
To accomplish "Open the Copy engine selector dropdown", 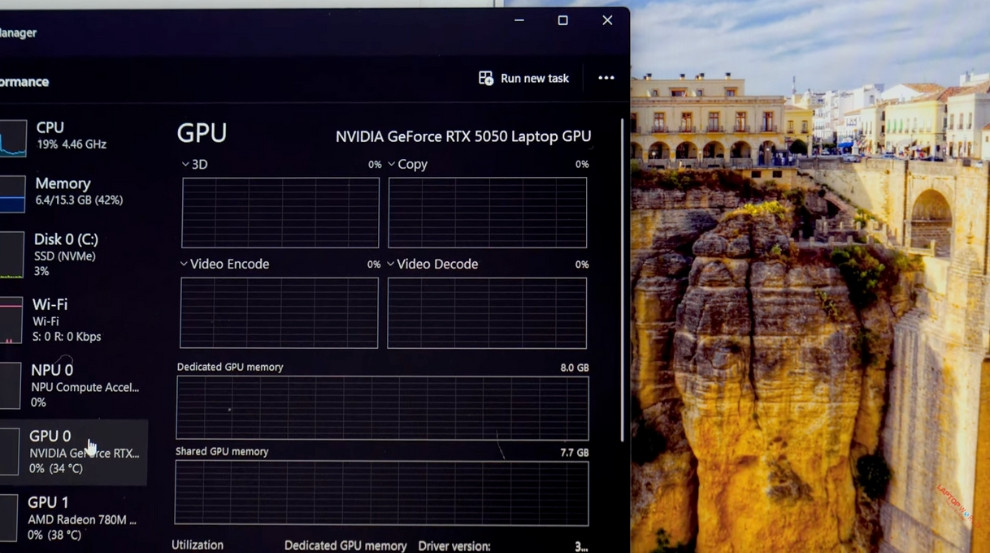I will pos(391,164).
